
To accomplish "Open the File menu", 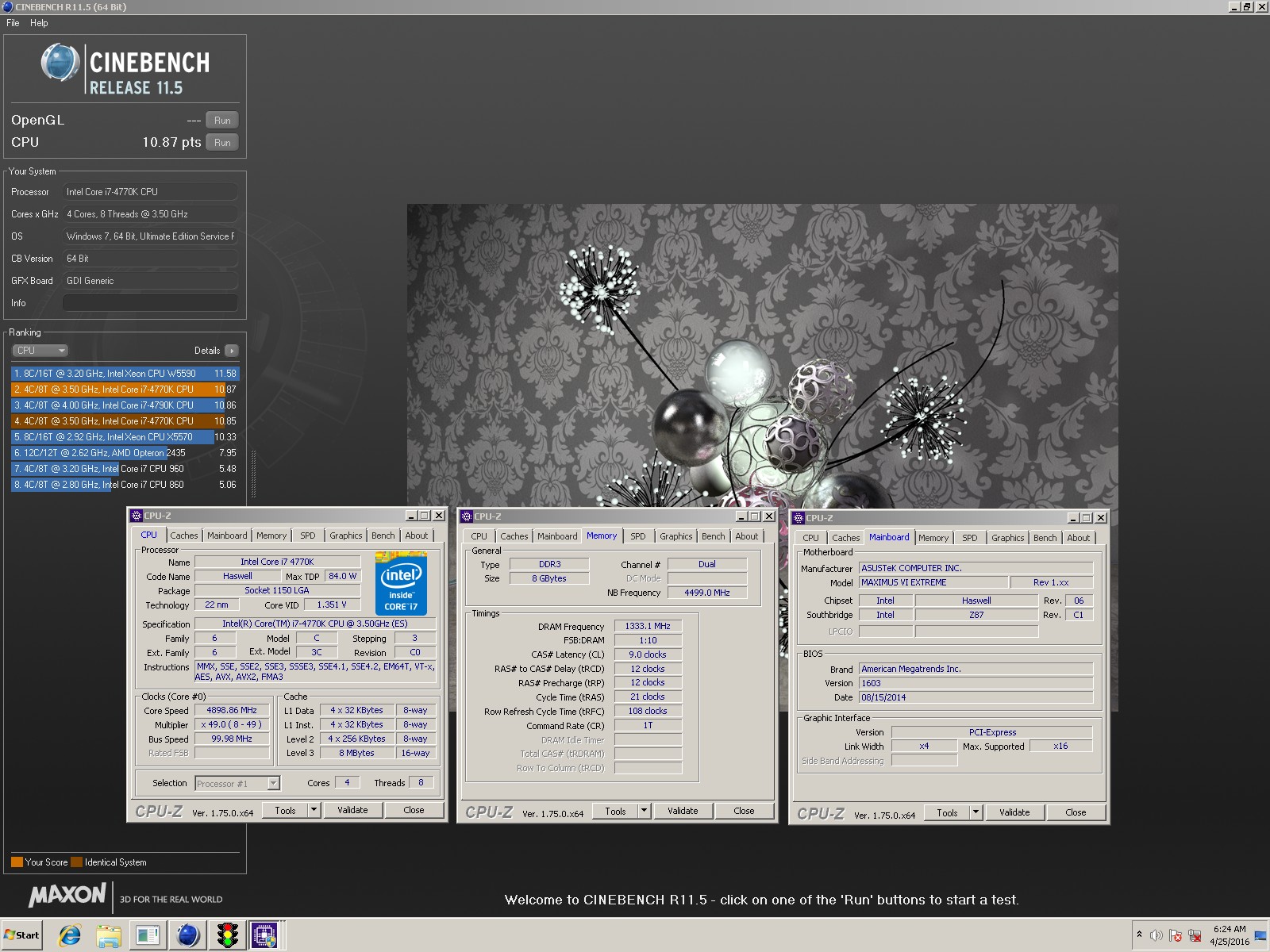I will pyautogui.click(x=13, y=23).
